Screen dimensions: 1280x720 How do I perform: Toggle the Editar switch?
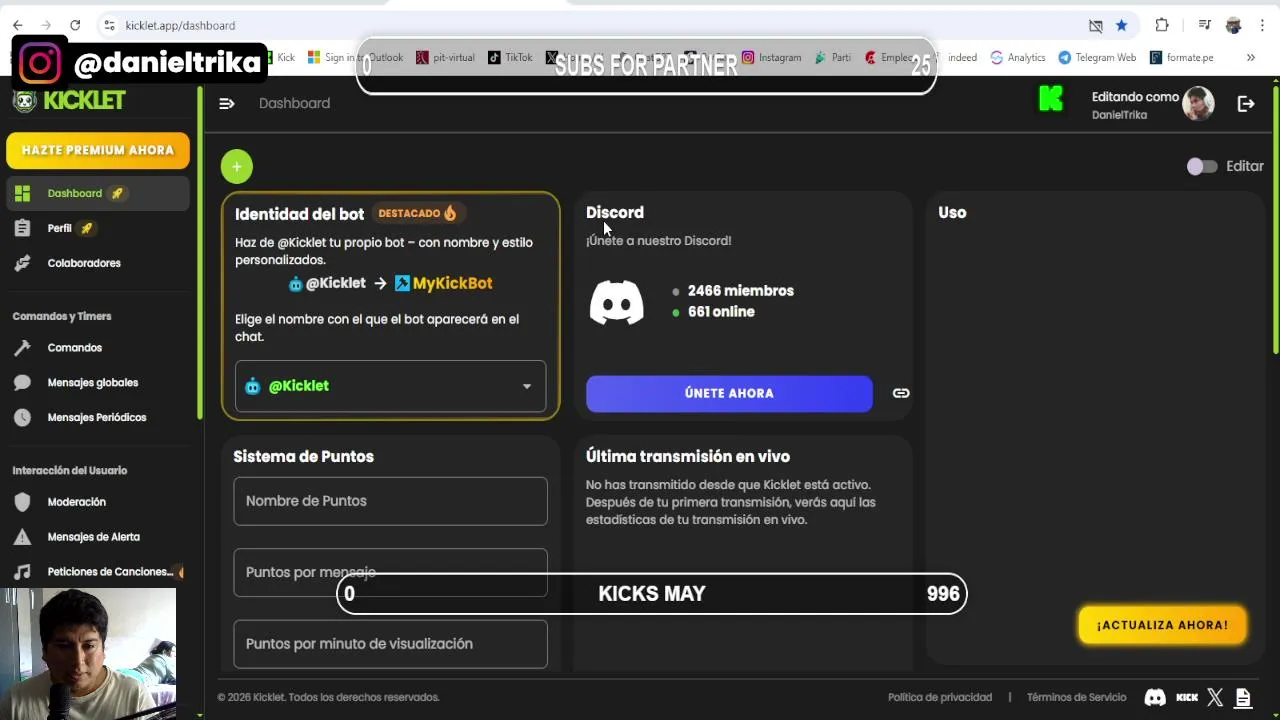click(1202, 167)
